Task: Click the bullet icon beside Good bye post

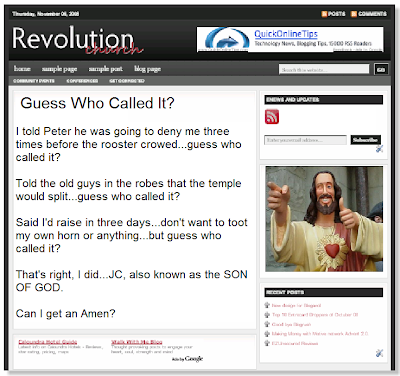Action: (267, 324)
